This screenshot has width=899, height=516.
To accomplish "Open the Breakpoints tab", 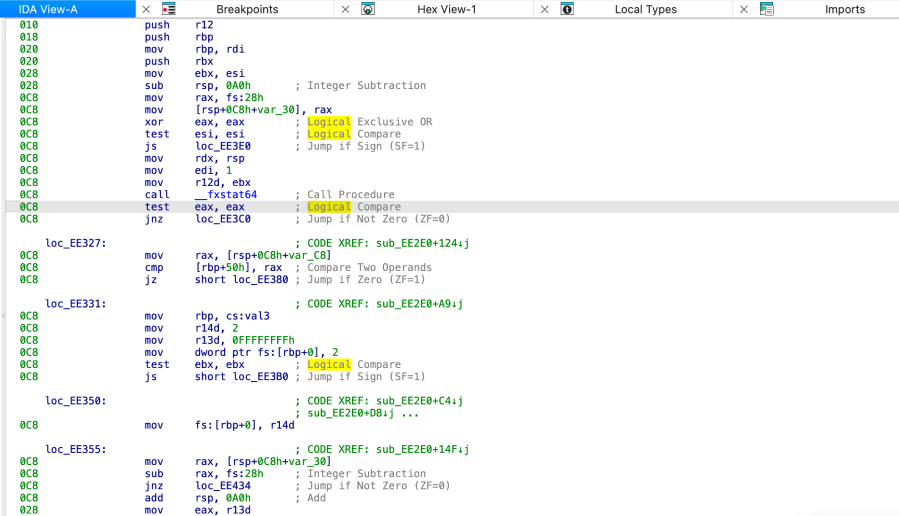I will click(x=247, y=9).
